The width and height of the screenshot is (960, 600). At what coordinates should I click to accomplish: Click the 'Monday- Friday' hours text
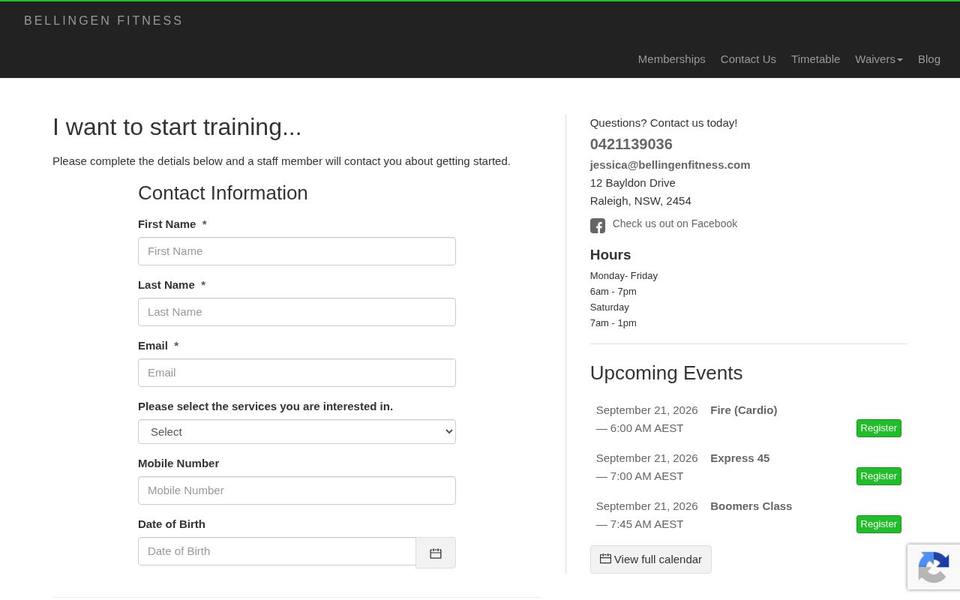coord(624,276)
